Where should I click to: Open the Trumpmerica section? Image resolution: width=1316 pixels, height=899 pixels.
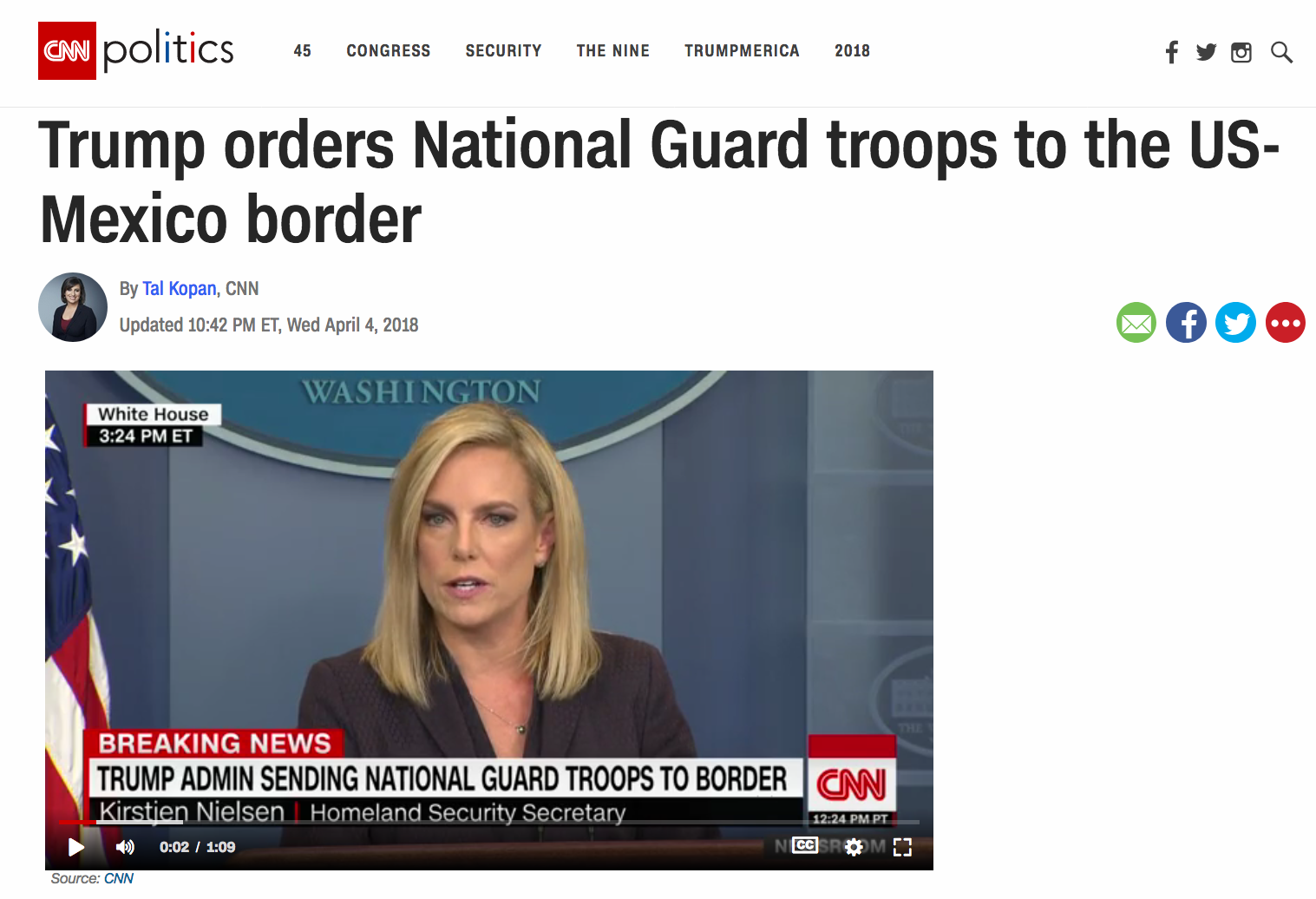pos(742,51)
